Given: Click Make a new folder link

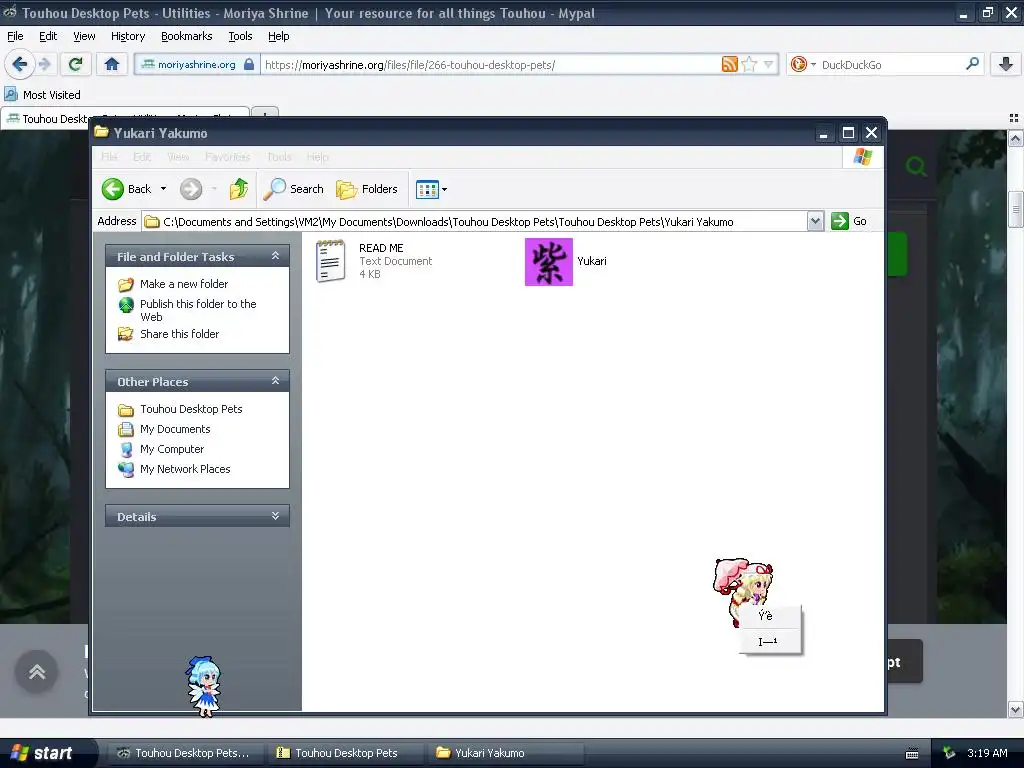Looking at the screenshot, I should tap(184, 284).
